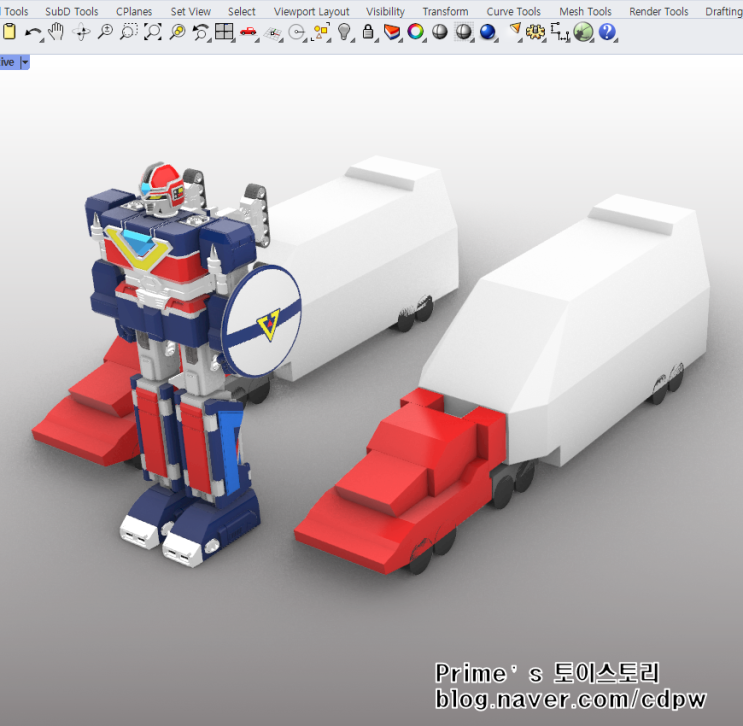Activate the Zoom Dynamic magnifier
The height and width of the screenshot is (726, 743).
[x=105, y=32]
